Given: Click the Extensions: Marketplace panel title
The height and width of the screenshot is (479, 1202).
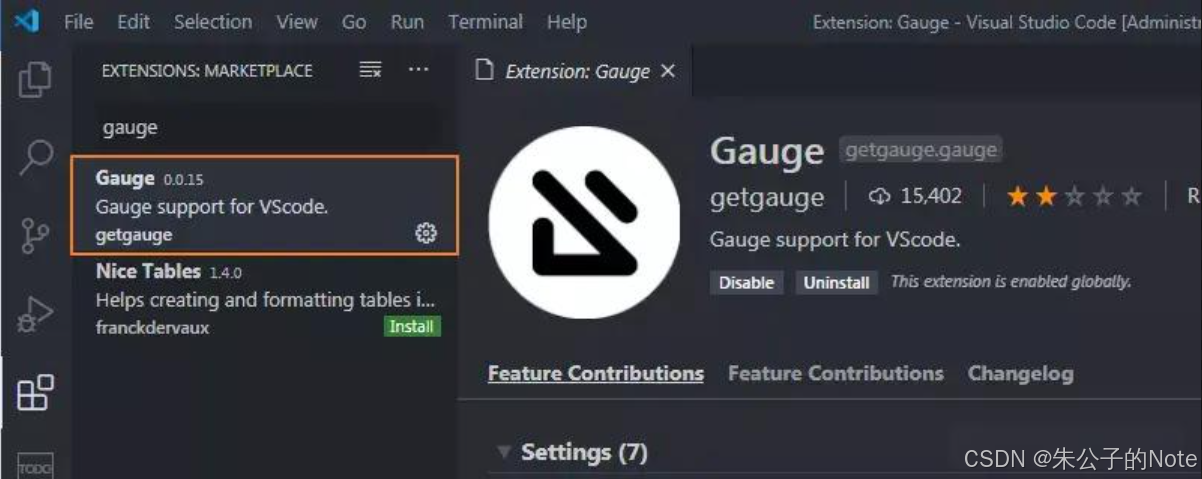Looking at the screenshot, I should pos(207,71).
